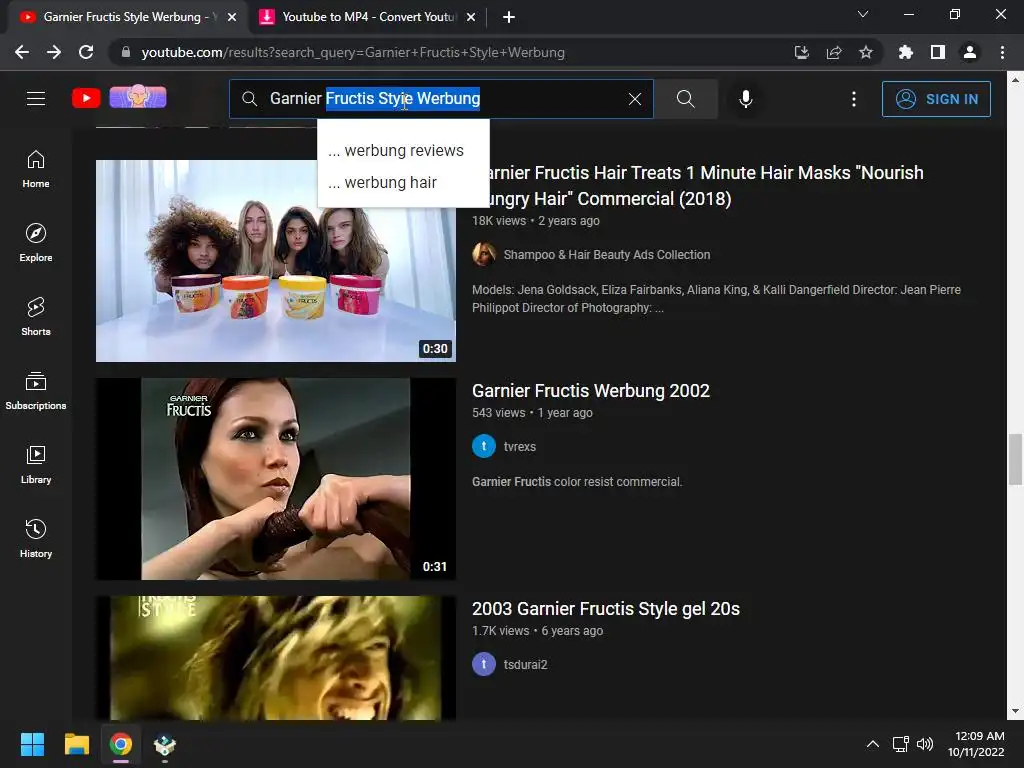This screenshot has width=1024, height=768.
Task: Open clock showing 12:09 AM
Action: point(976,744)
